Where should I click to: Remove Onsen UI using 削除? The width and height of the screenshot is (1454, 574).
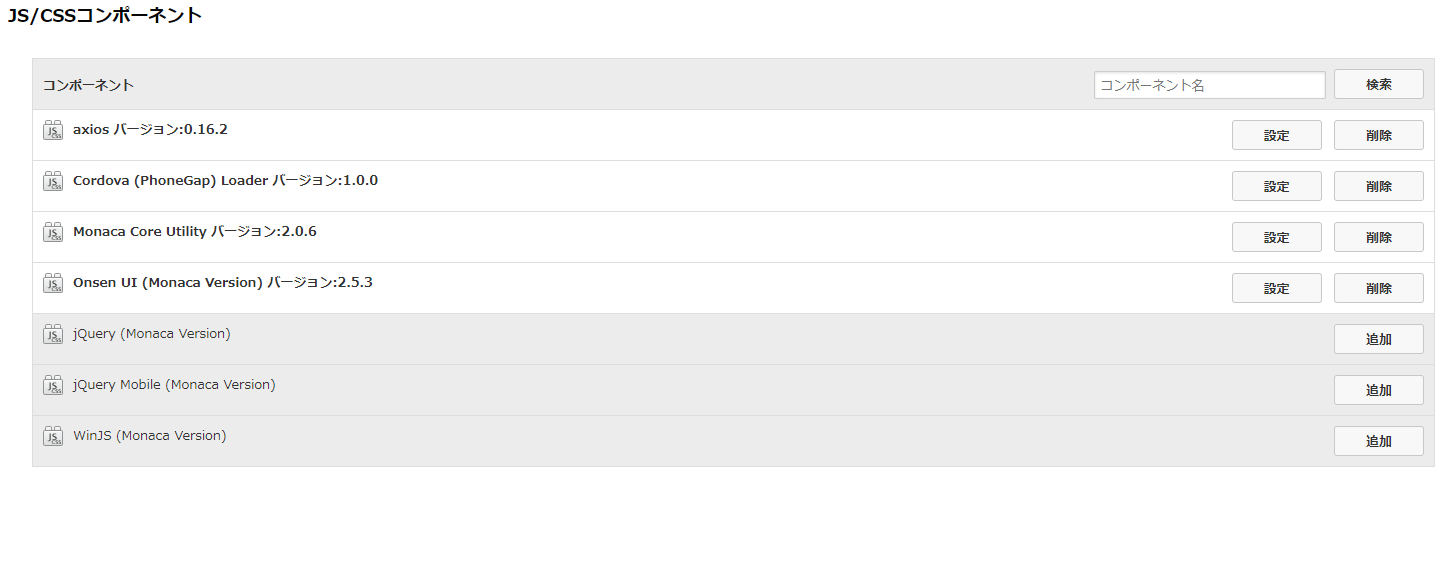click(1378, 288)
